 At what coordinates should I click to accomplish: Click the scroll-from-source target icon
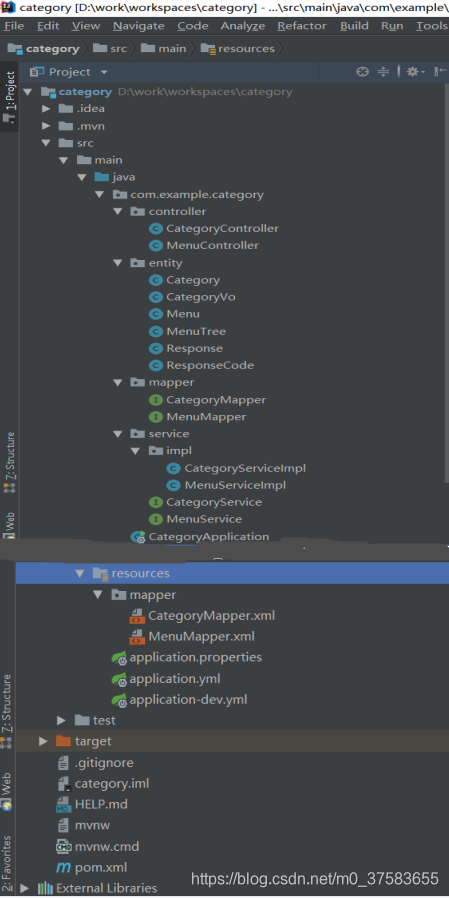(362, 72)
